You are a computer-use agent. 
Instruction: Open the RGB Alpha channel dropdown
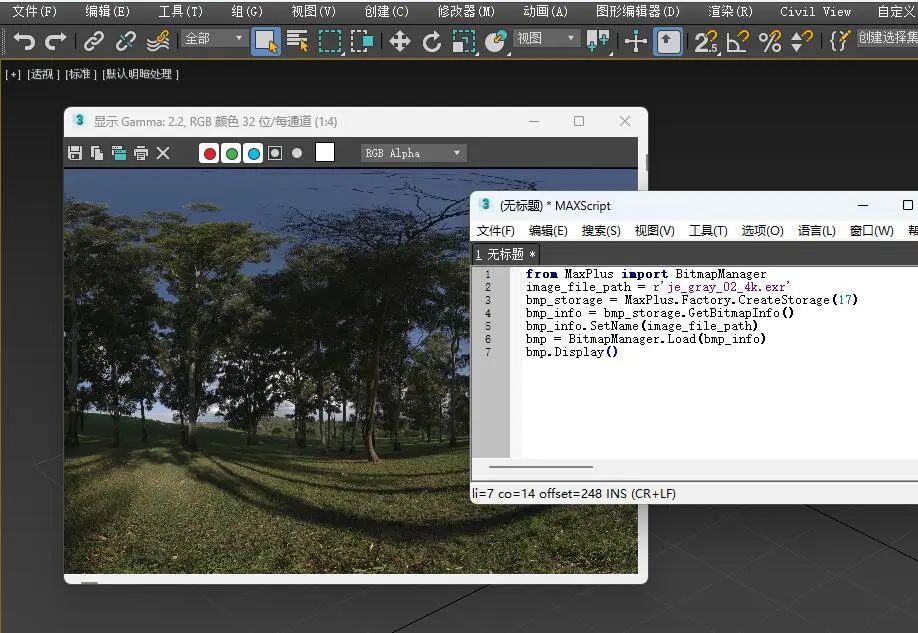pos(413,152)
